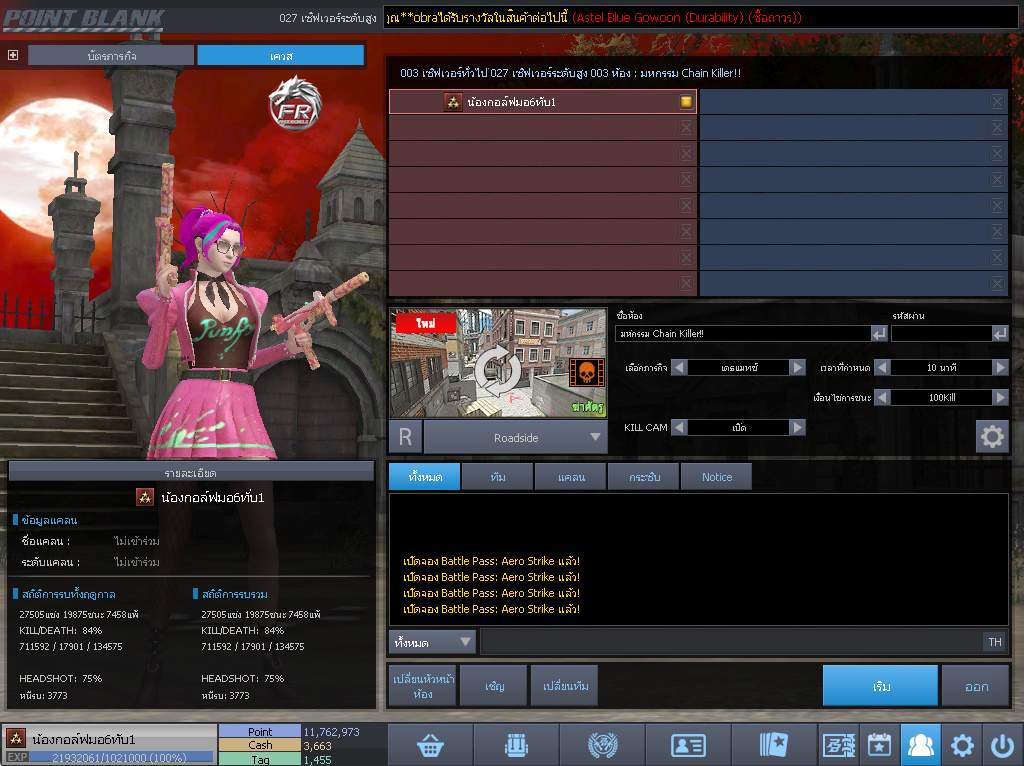
Task: Switch to the Notice chat tab
Action: pyautogui.click(x=716, y=477)
